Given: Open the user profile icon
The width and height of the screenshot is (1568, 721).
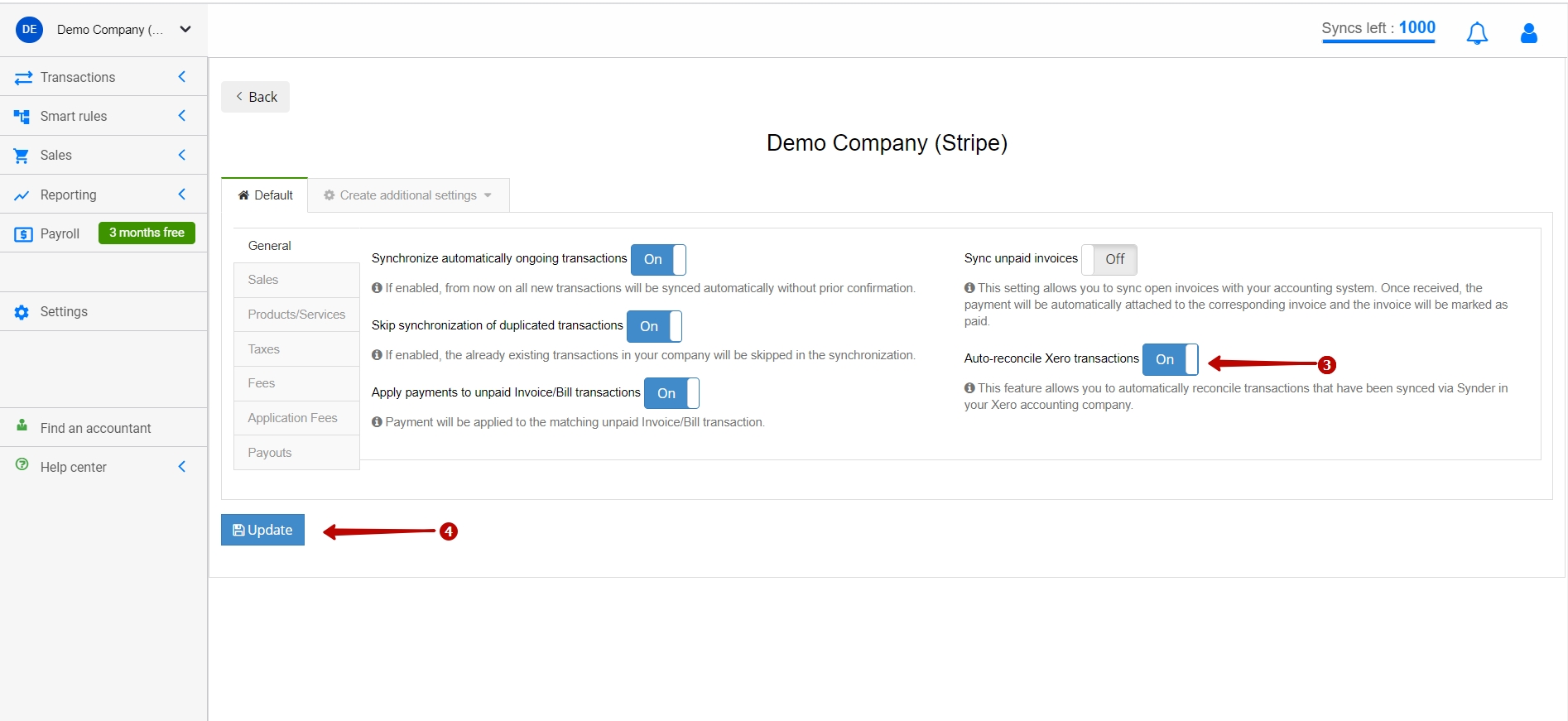Looking at the screenshot, I should pos(1529,33).
